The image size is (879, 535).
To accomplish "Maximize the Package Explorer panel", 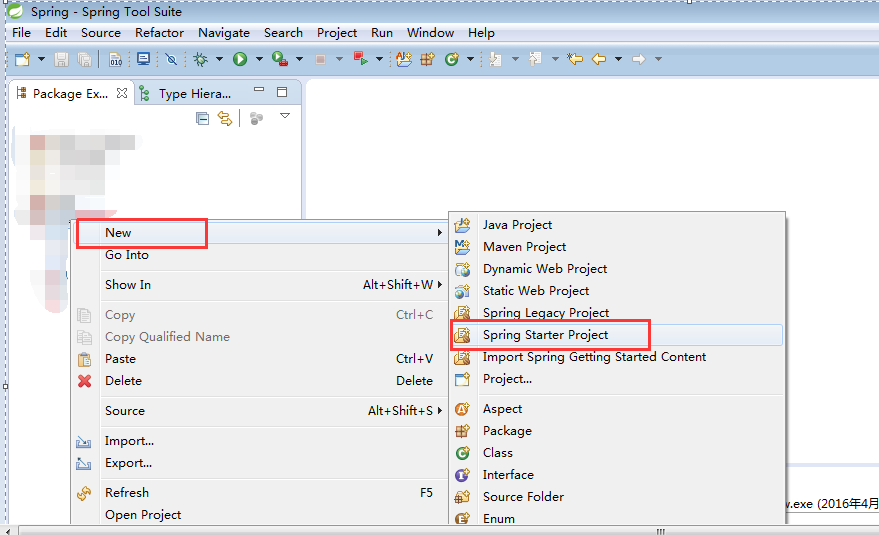I will 282,92.
